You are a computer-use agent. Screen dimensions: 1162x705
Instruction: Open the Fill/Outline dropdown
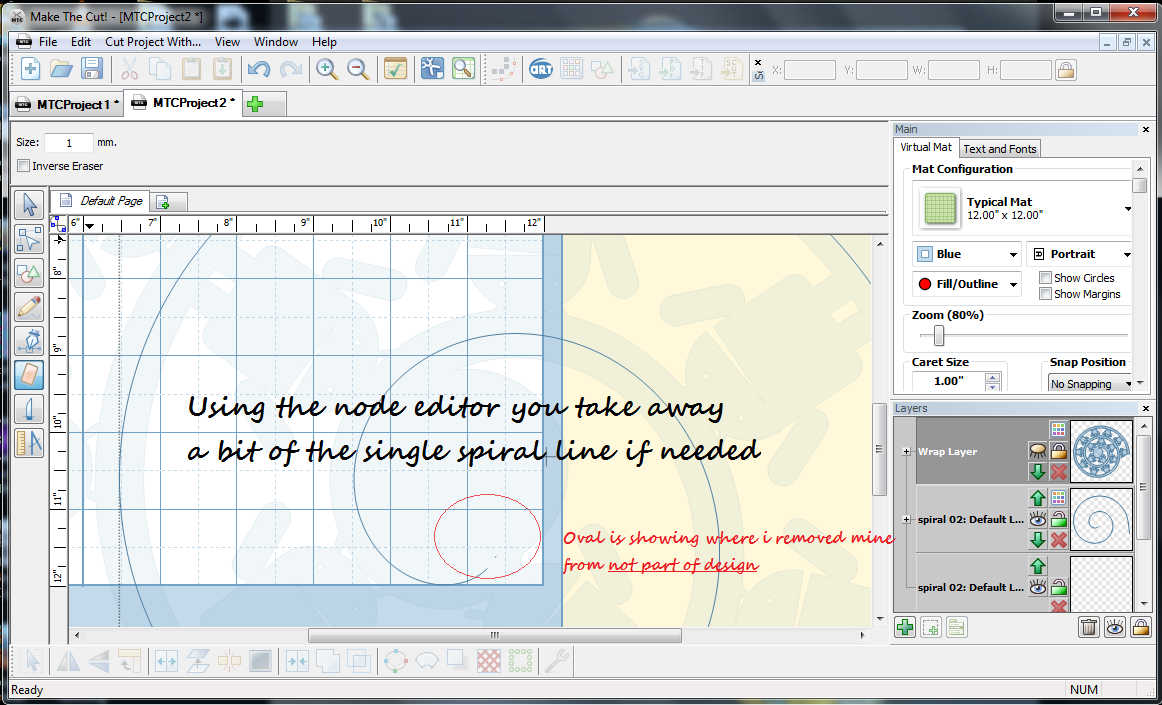pos(966,284)
